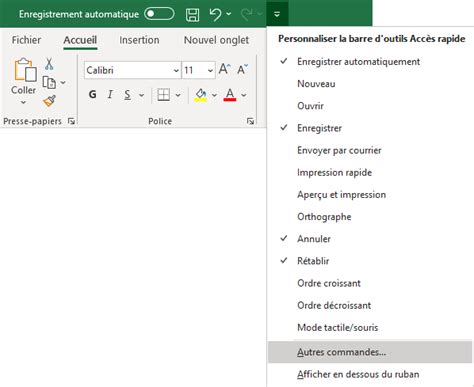The height and width of the screenshot is (387, 474).
Task: Choose Ordre croissant
Action: click(x=370, y=283)
